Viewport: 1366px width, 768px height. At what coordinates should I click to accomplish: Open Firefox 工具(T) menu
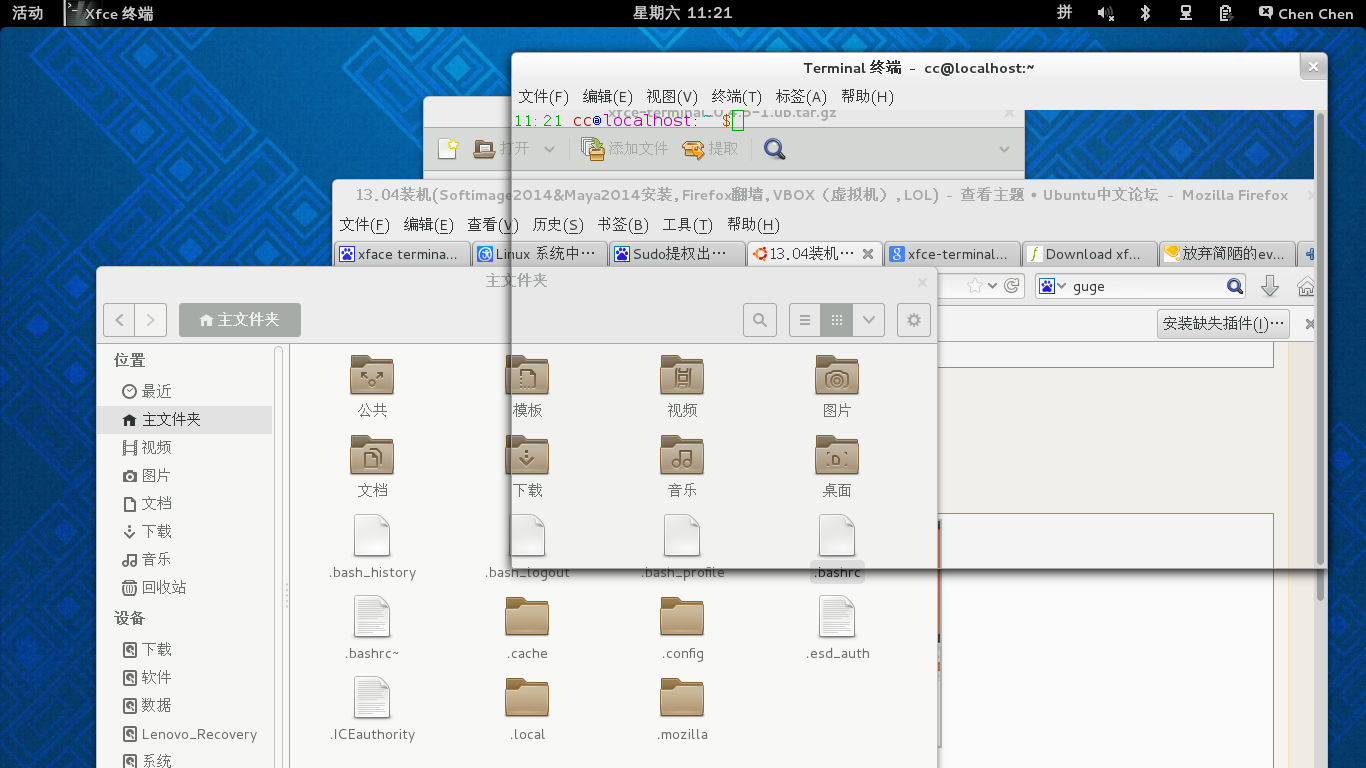point(687,224)
